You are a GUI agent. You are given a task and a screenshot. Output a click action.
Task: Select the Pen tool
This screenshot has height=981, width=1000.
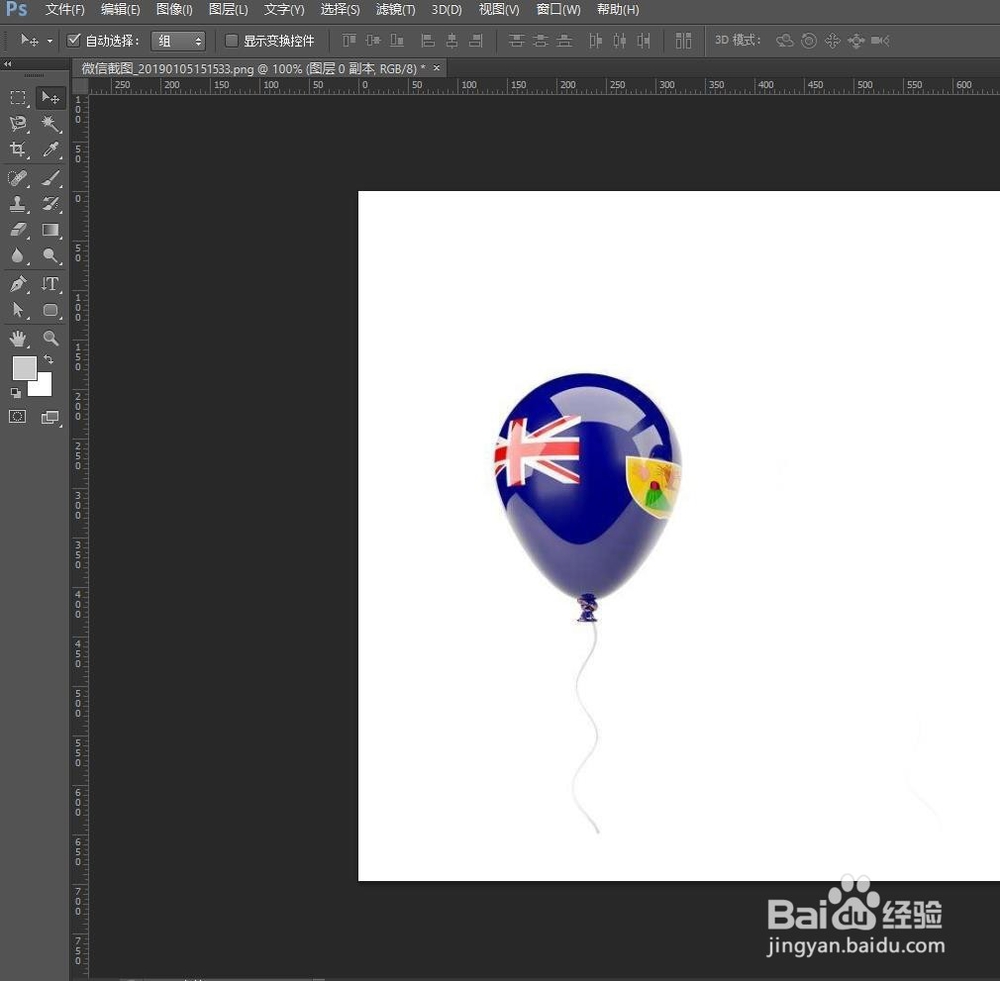point(18,284)
